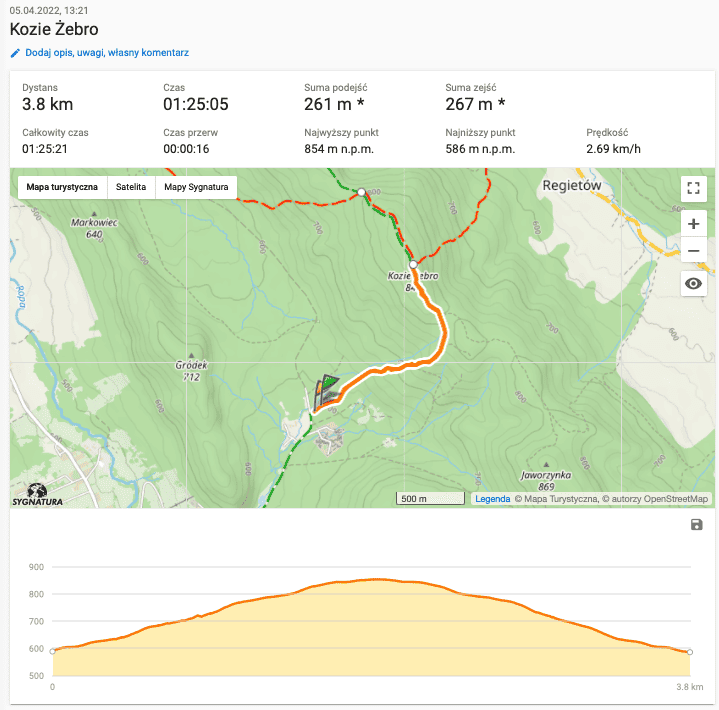719x710 pixels.
Task: Click the pencil edit description icon
Action: 15,53
